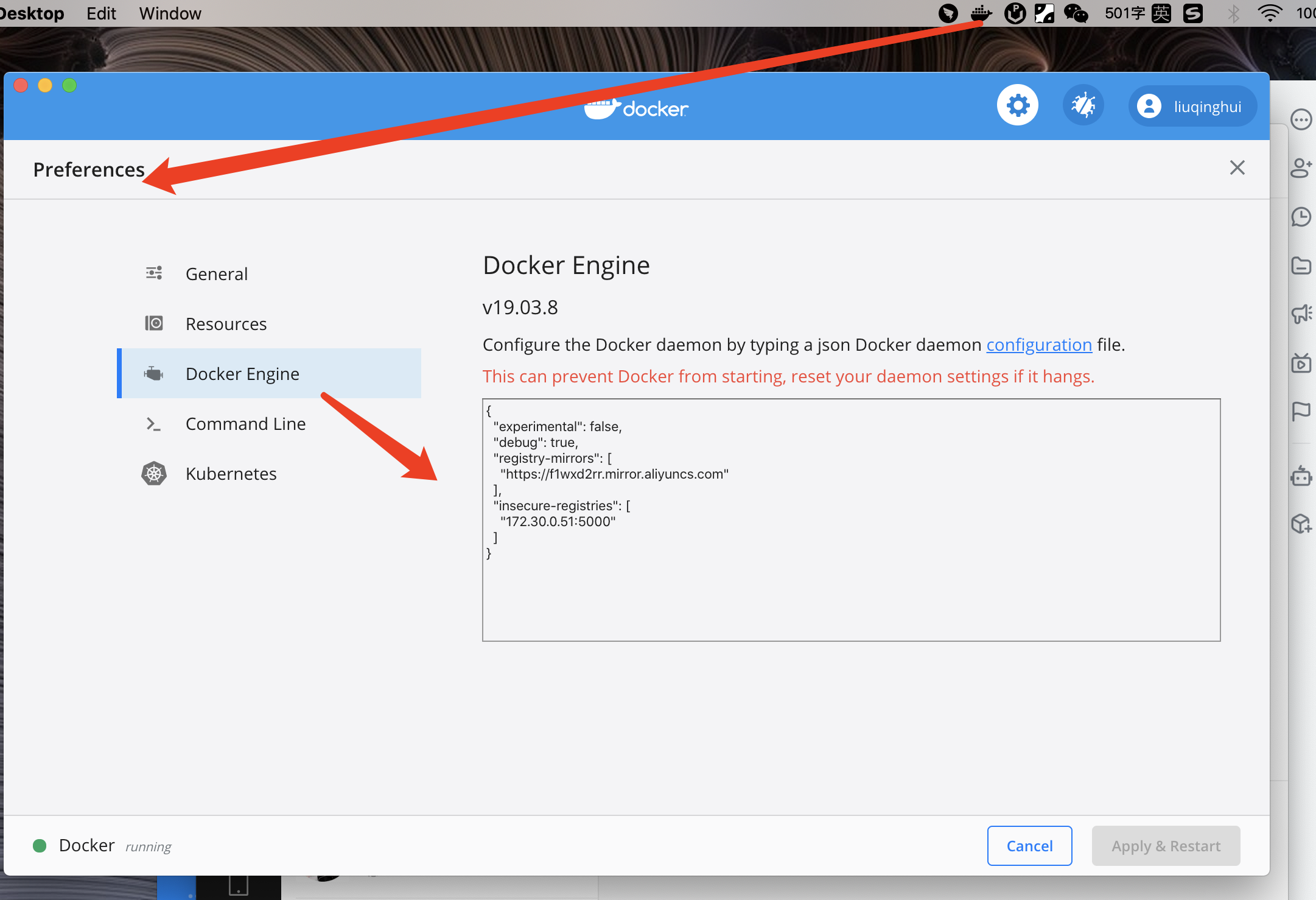Open the Edit menu
The height and width of the screenshot is (900, 1316).
(101, 13)
